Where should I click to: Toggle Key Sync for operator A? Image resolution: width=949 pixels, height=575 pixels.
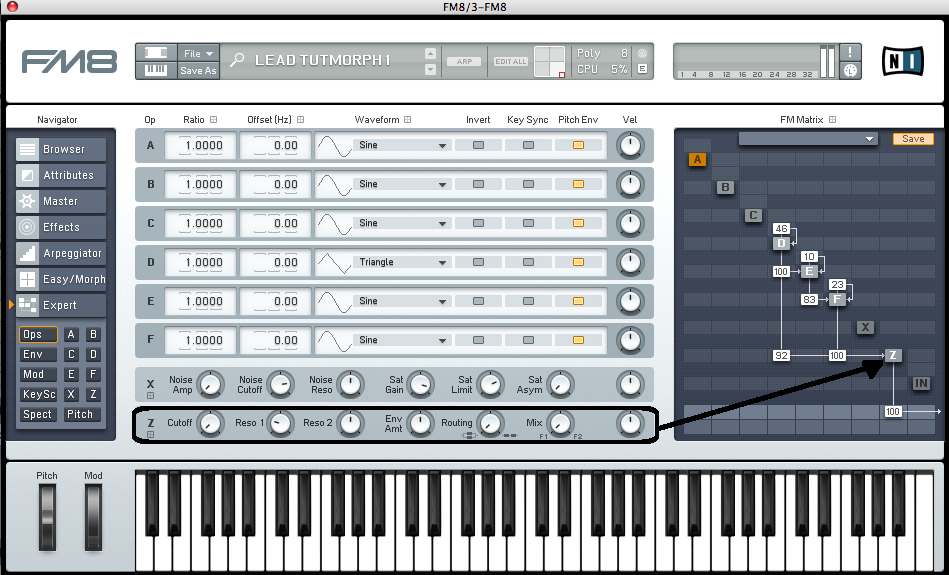528,145
